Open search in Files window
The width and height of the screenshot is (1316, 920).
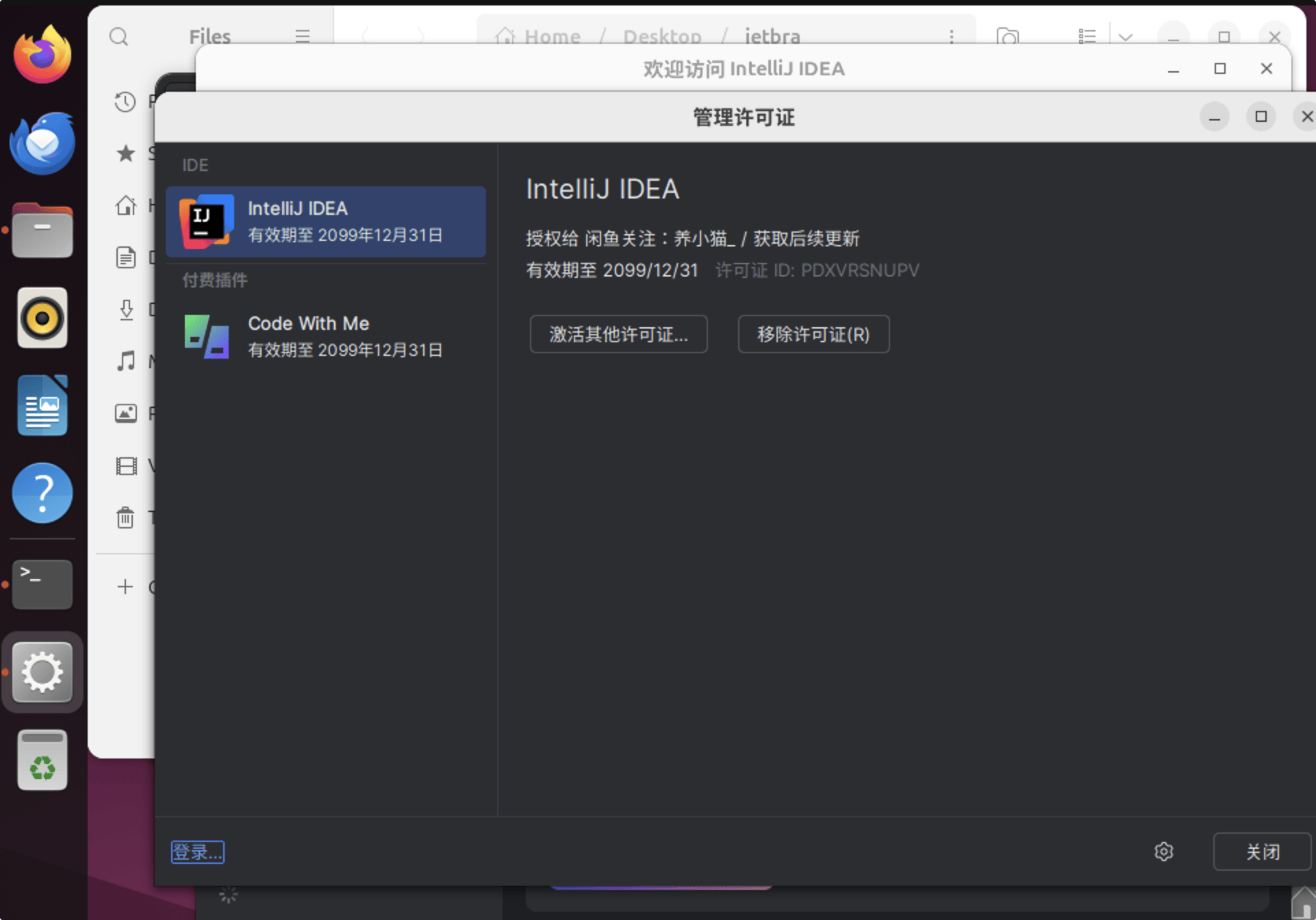(x=119, y=36)
